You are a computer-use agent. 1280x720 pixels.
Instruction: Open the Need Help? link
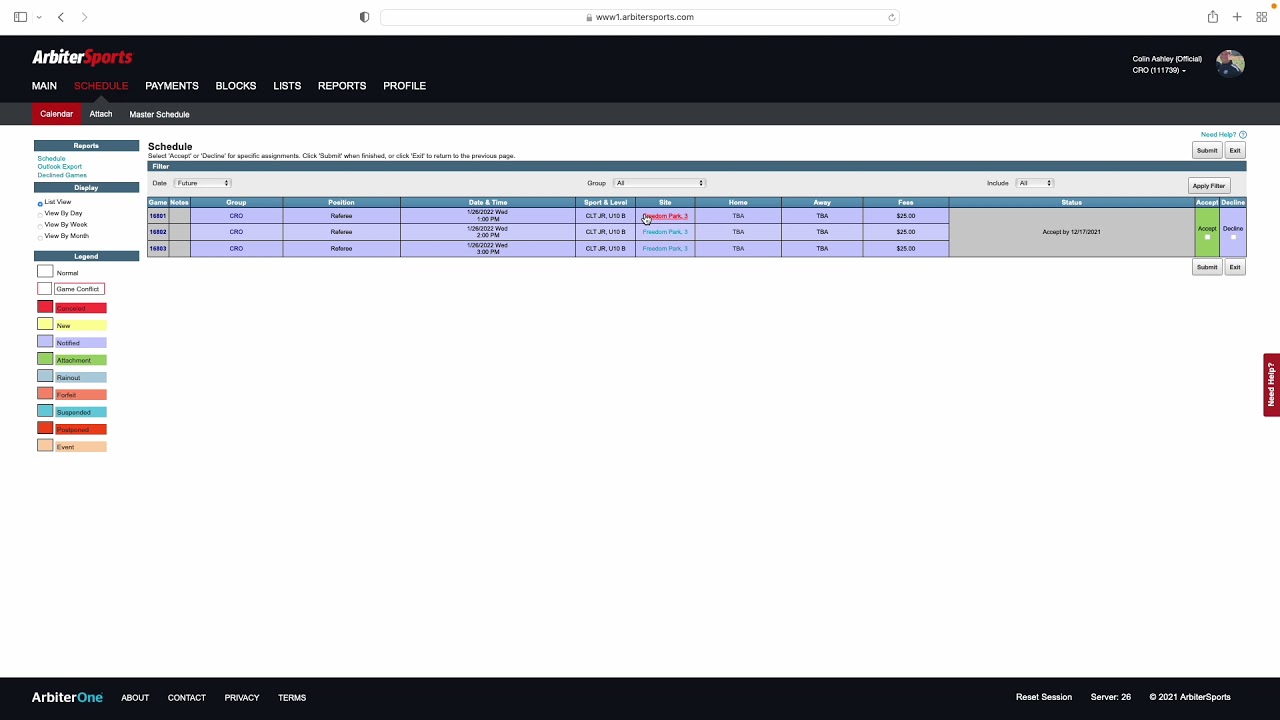point(1218,134)
